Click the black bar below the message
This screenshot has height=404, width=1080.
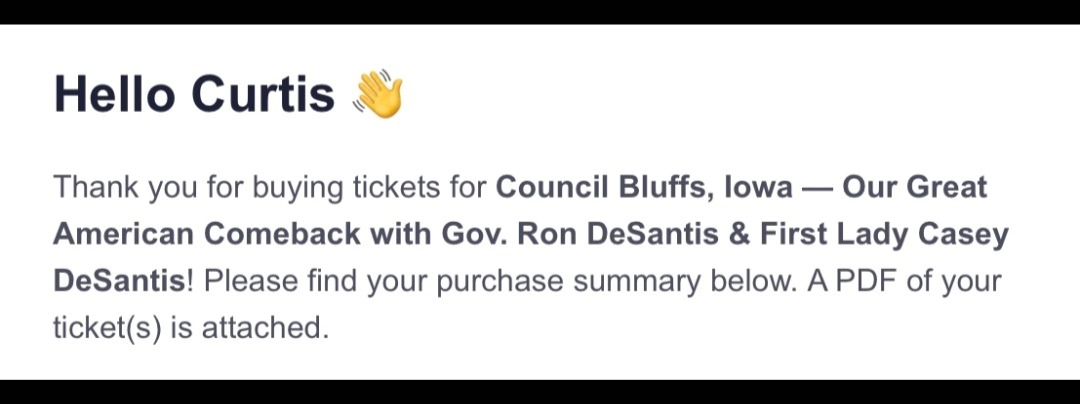coord(540,392)
